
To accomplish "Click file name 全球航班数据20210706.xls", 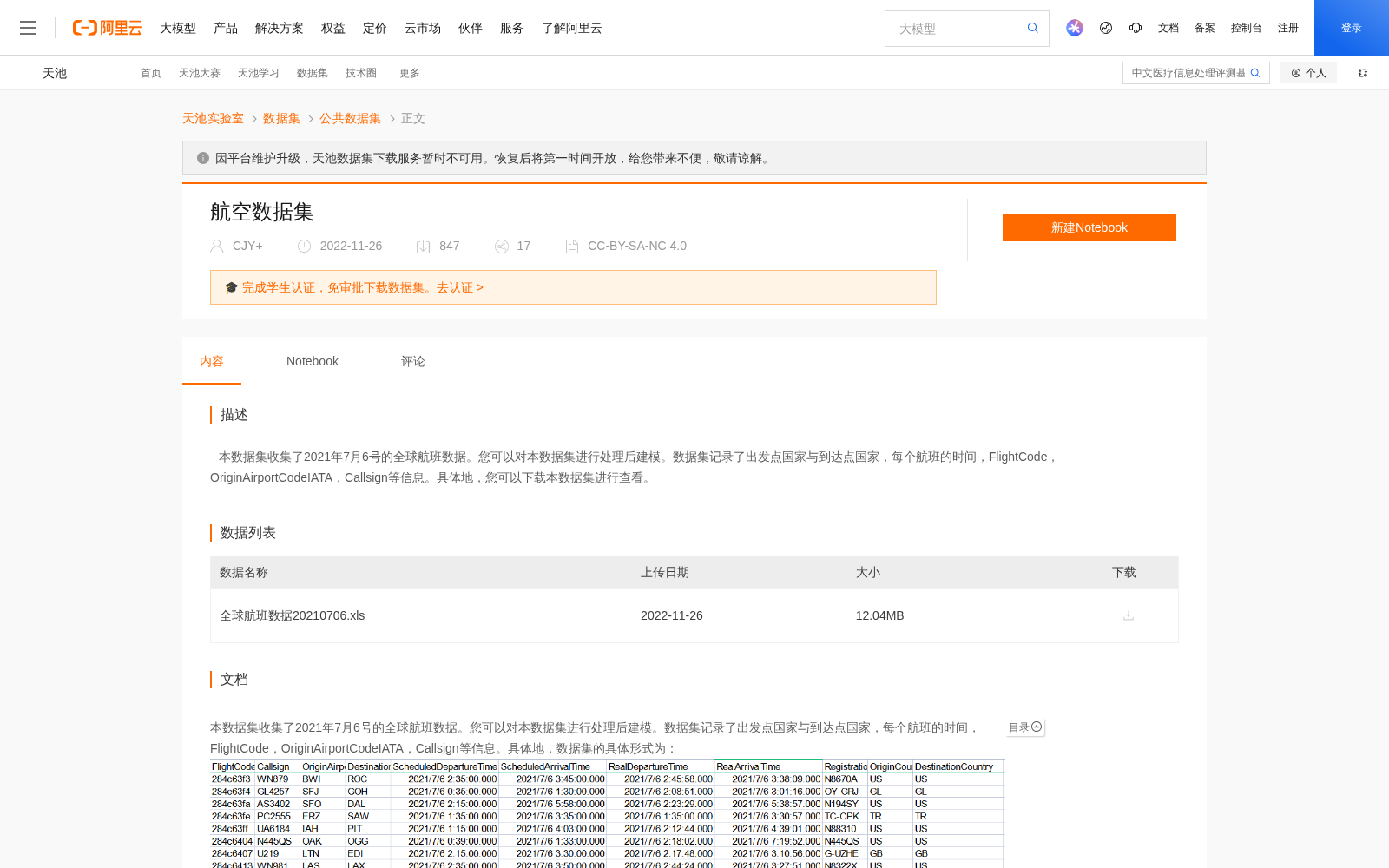I will pyautogui.click(x=292, y=615).
